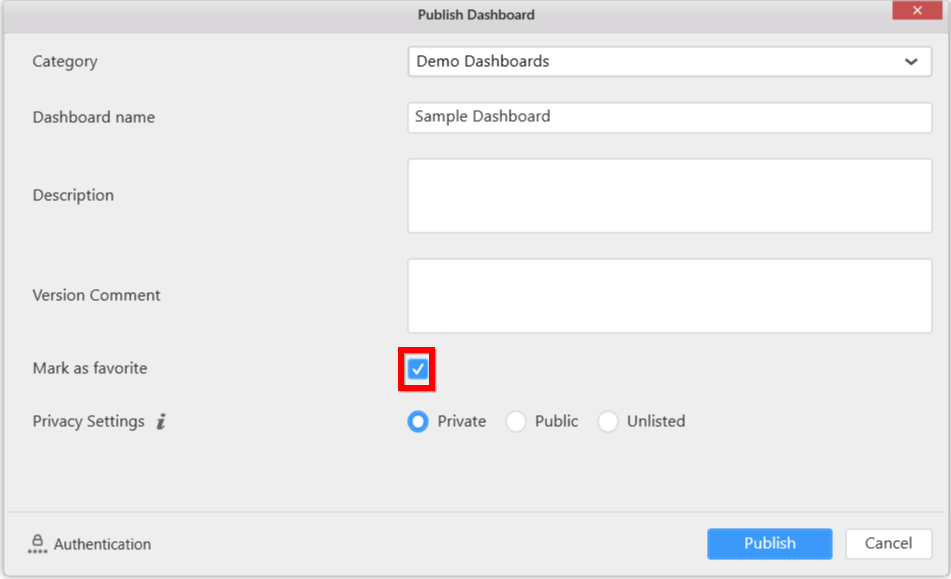Image resolution: width=951 pixels, height=579 pixels.
Task: Click the Mark as favorite label
Action: (90, 369)
